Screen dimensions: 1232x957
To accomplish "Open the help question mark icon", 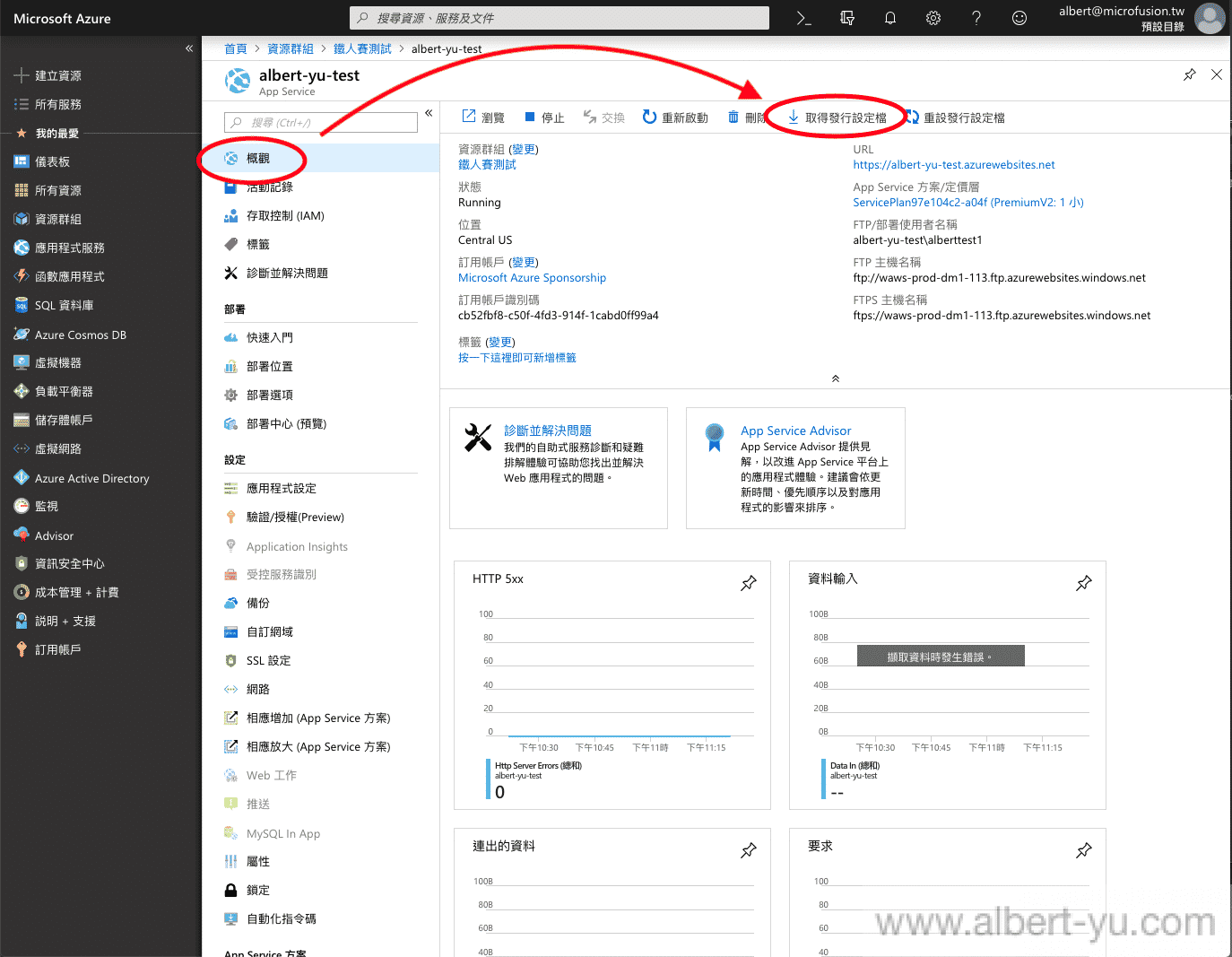I will (976, 18).
